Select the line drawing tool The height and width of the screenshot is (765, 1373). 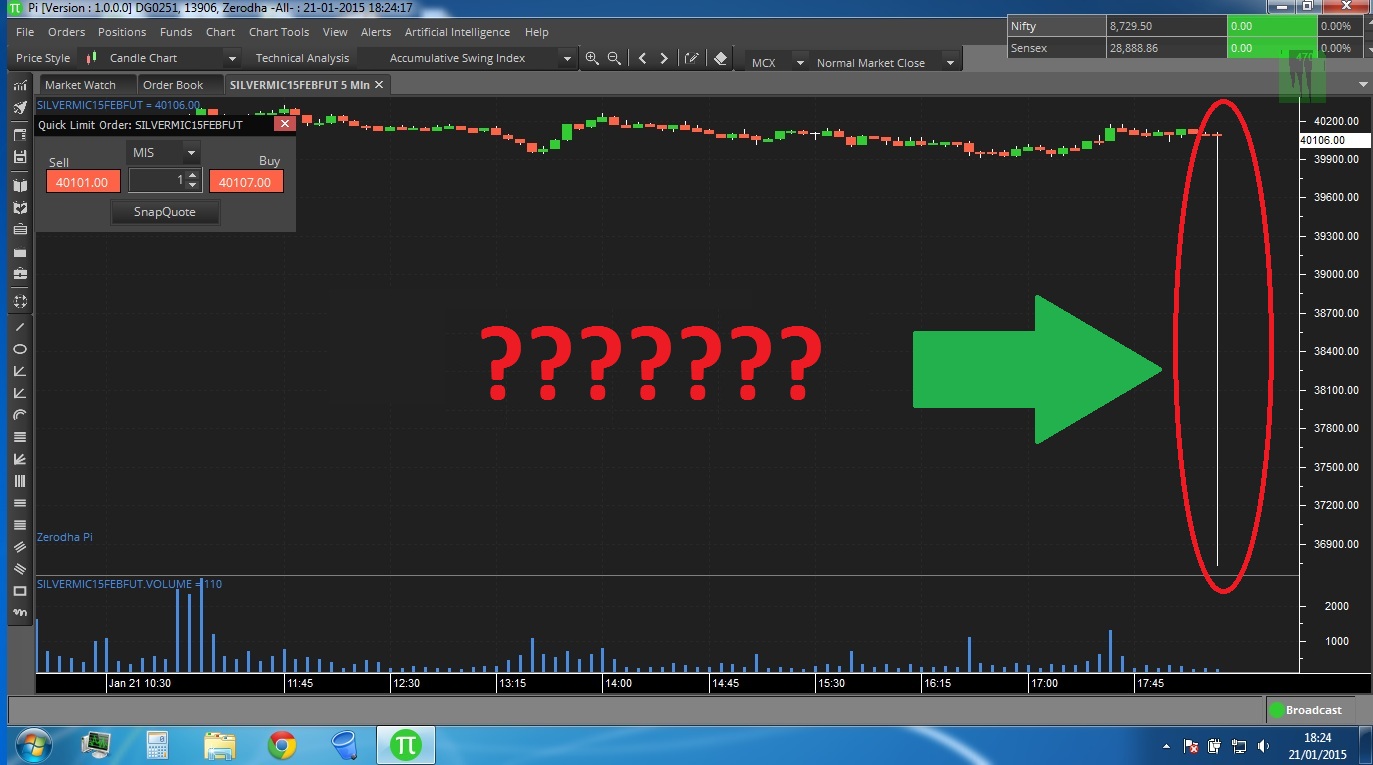(x=20, y=327)
